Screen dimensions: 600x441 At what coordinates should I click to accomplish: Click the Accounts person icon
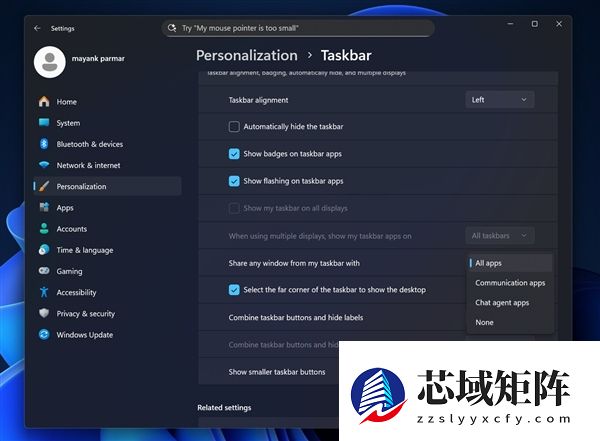(x=44, y=229)
